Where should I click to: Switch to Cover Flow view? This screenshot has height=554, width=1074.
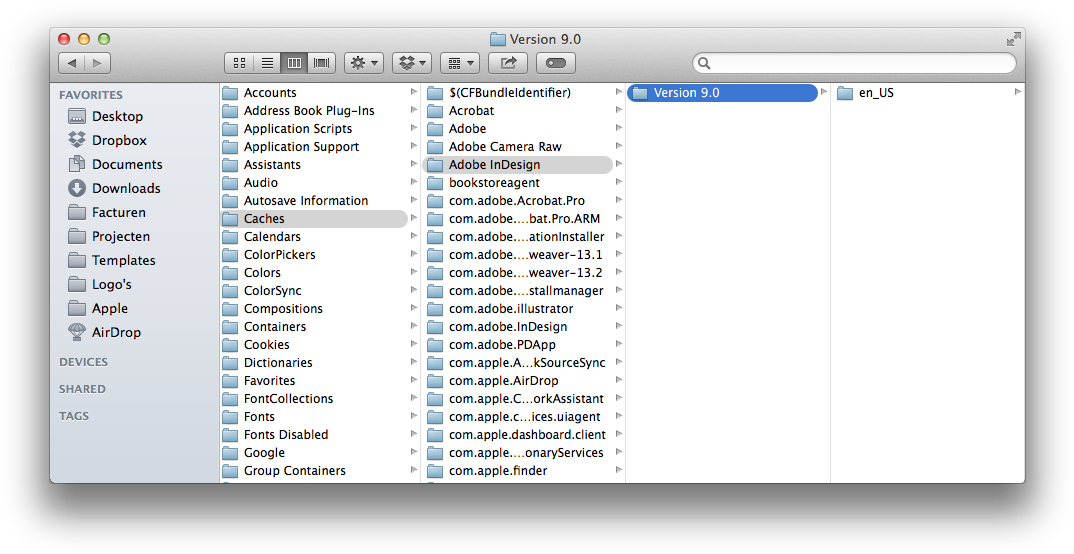tap(321, 63)
